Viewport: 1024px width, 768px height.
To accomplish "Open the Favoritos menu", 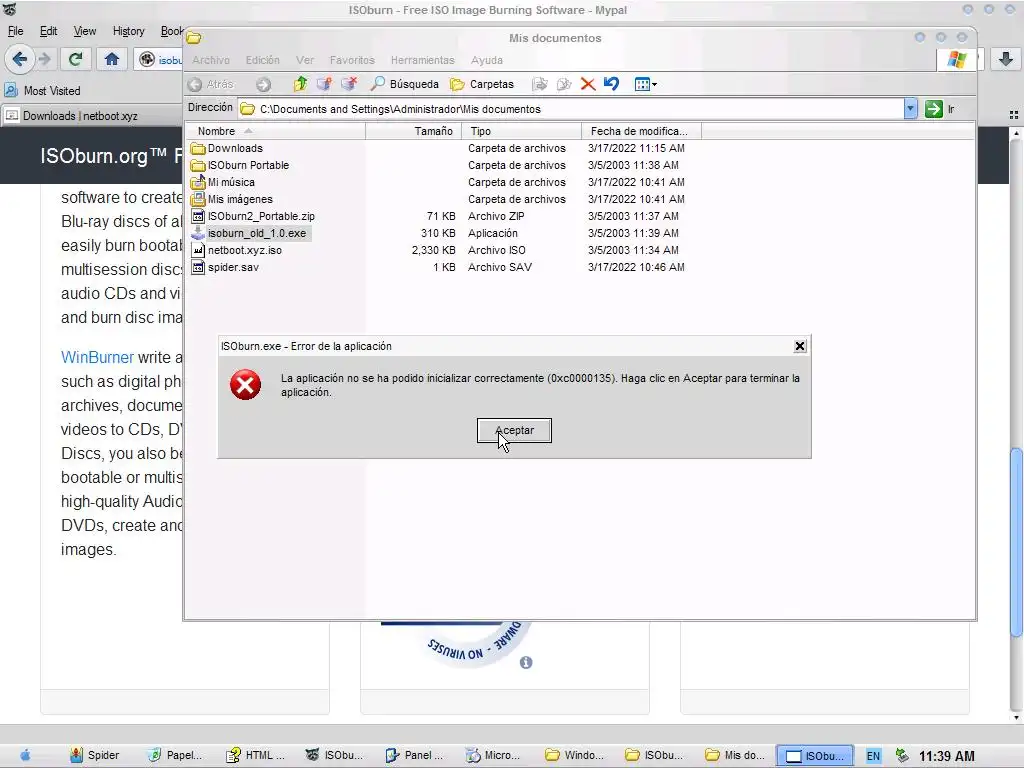I will point(352,60).
